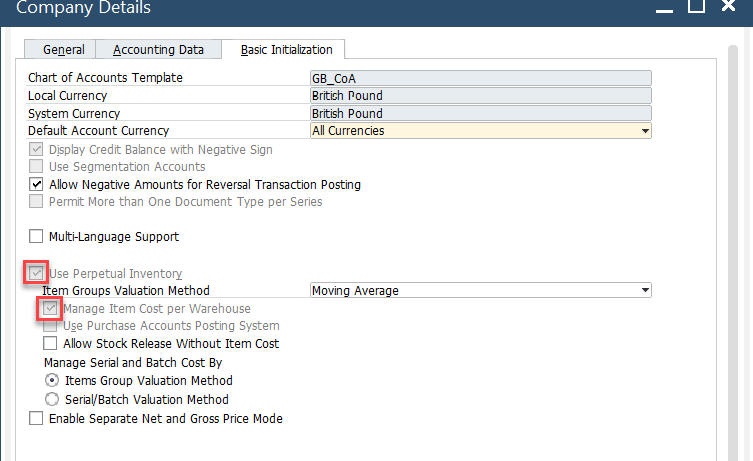The width and height of the screenshot is (753, 461).
Task: Click the Local Currency field
Action: coord(481,96)
